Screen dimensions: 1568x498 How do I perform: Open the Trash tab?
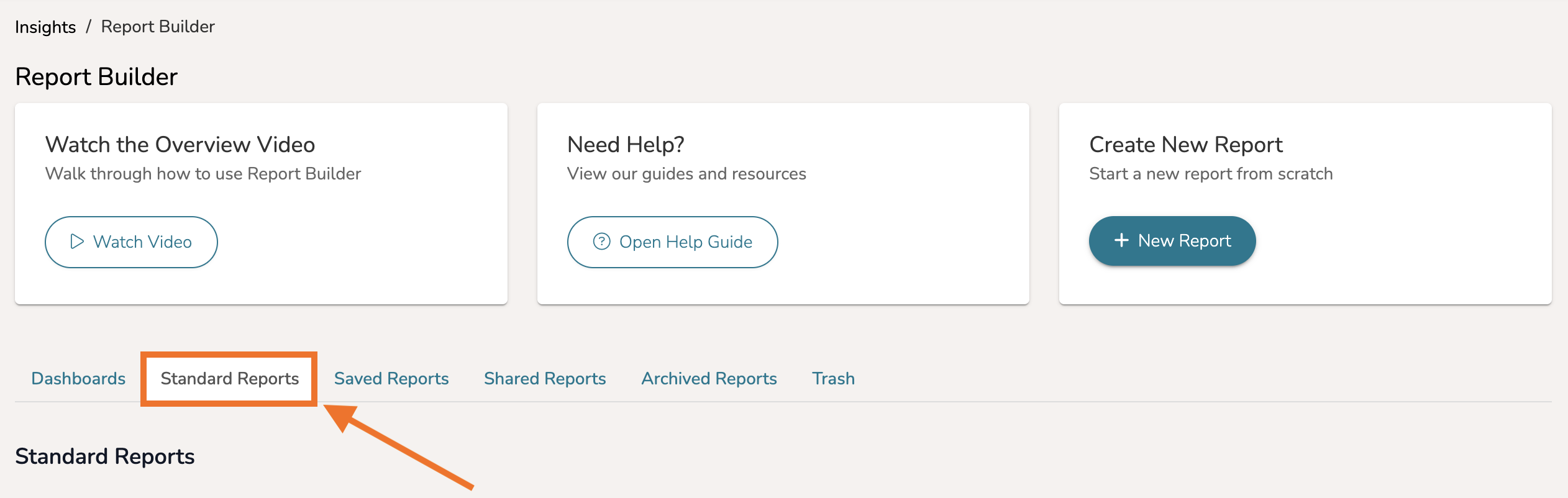click(x=833, y=378)
